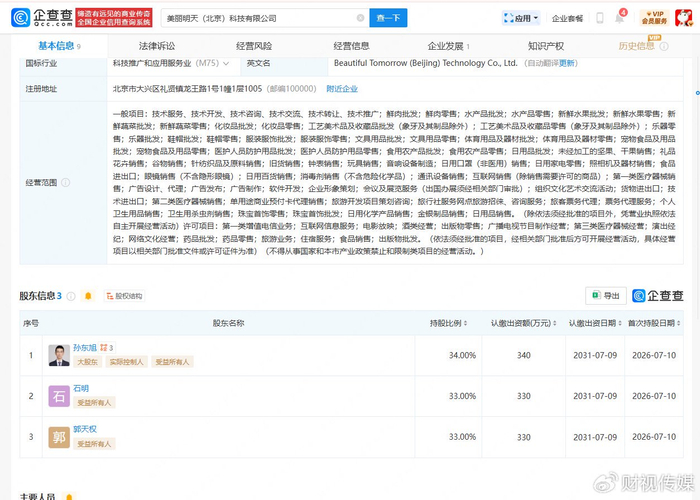
Task: Switch to 历史信息 tab
Action: [636, 46]
